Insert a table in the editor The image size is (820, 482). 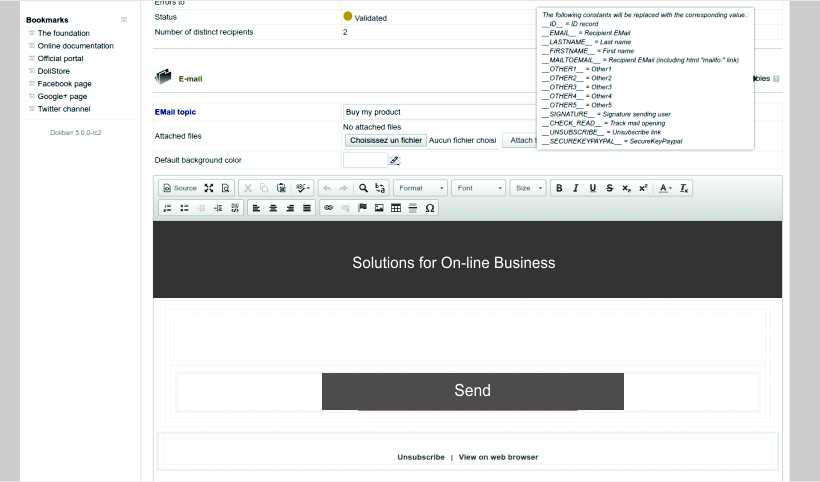point(396,208)
